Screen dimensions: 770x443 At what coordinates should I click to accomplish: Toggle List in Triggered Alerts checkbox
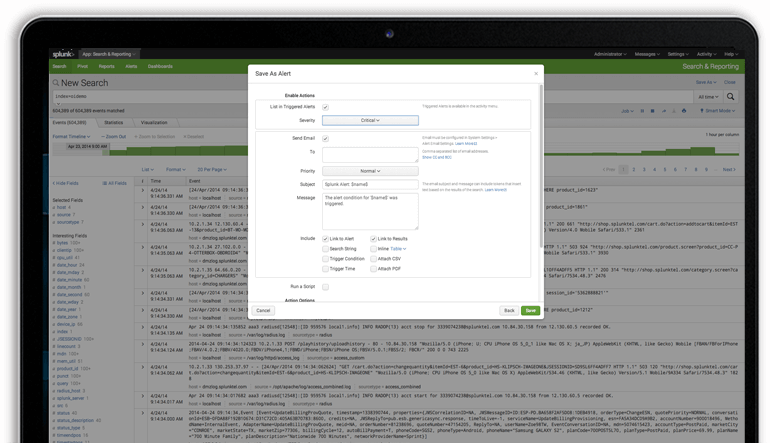325,107
